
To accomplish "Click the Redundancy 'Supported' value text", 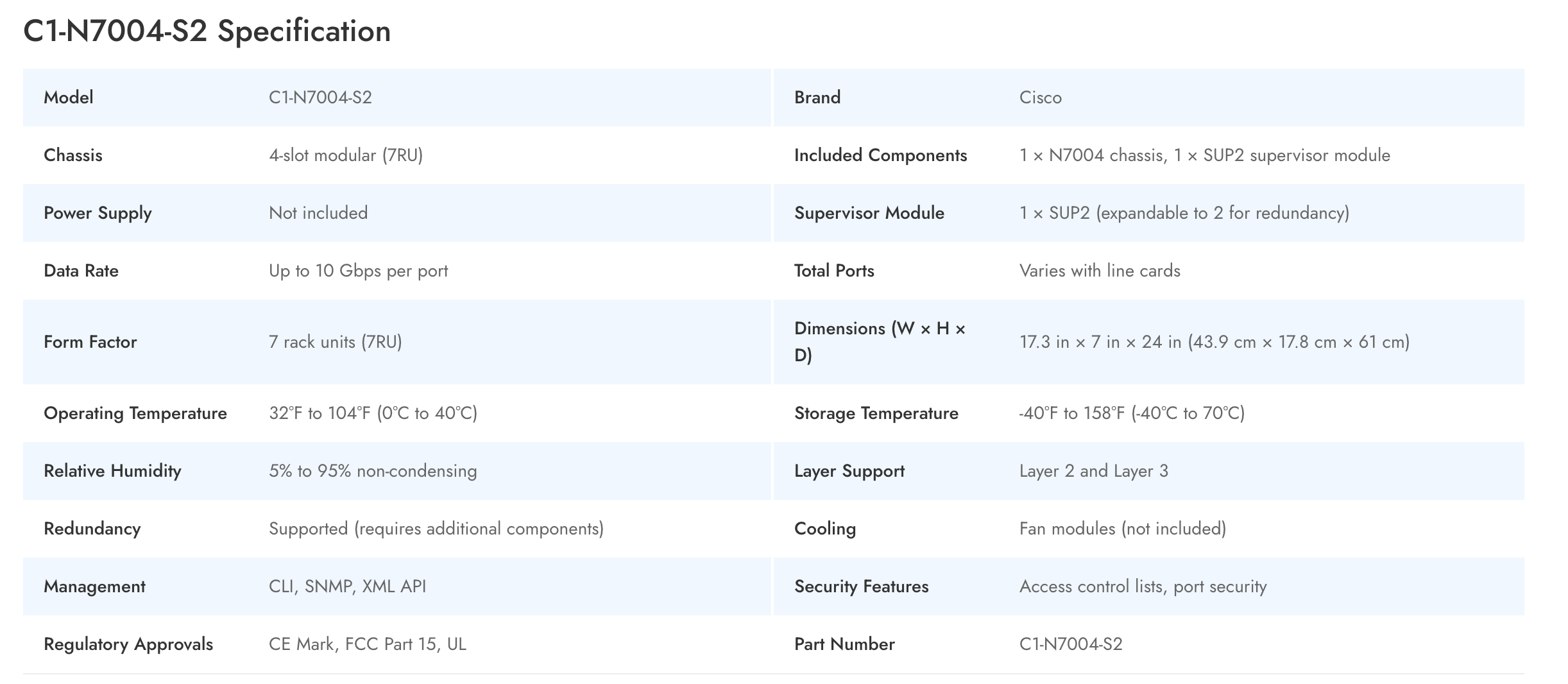I will [436, 529].
